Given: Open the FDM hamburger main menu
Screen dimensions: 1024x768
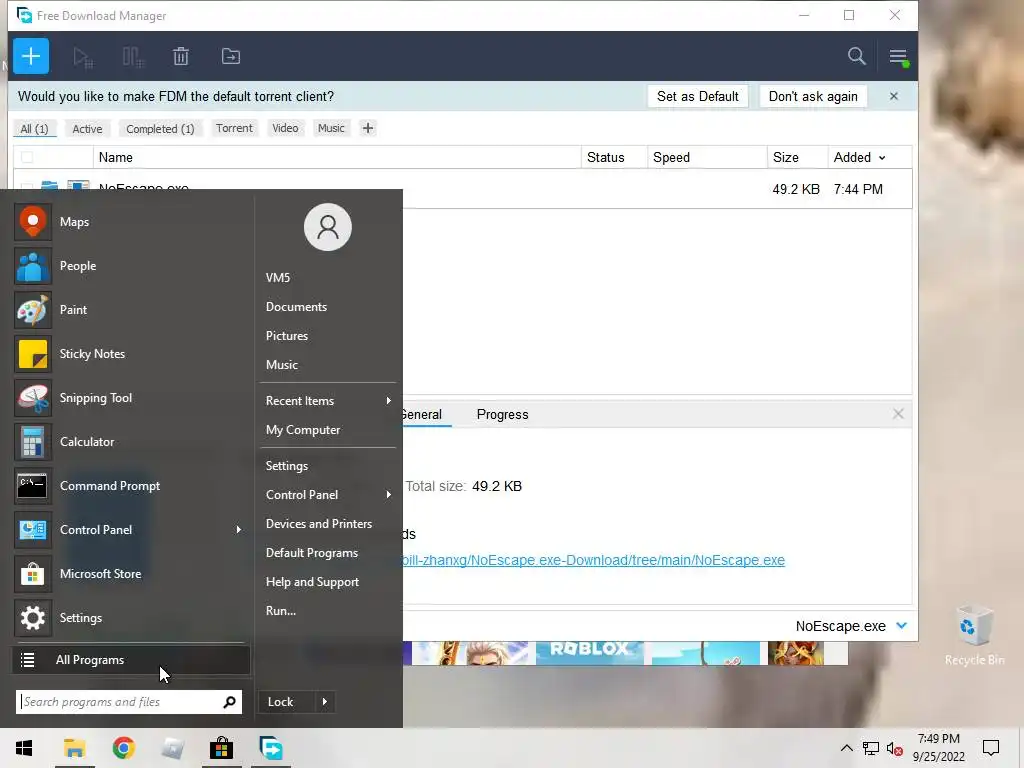Looking at the screenshot, I should 899,57.
